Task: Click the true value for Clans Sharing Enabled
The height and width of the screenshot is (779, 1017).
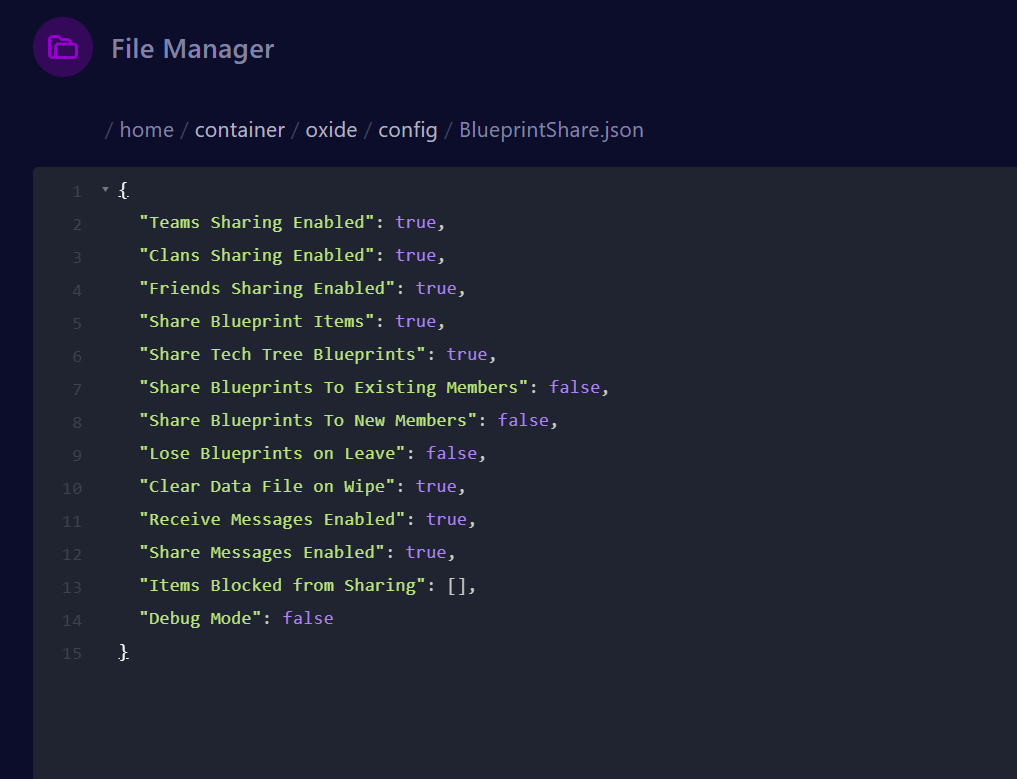Action: (415, 255)
